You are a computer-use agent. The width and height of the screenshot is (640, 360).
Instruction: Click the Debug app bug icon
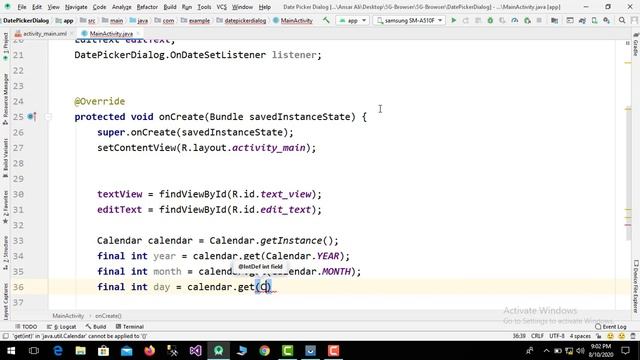click(x=490, y=20)
